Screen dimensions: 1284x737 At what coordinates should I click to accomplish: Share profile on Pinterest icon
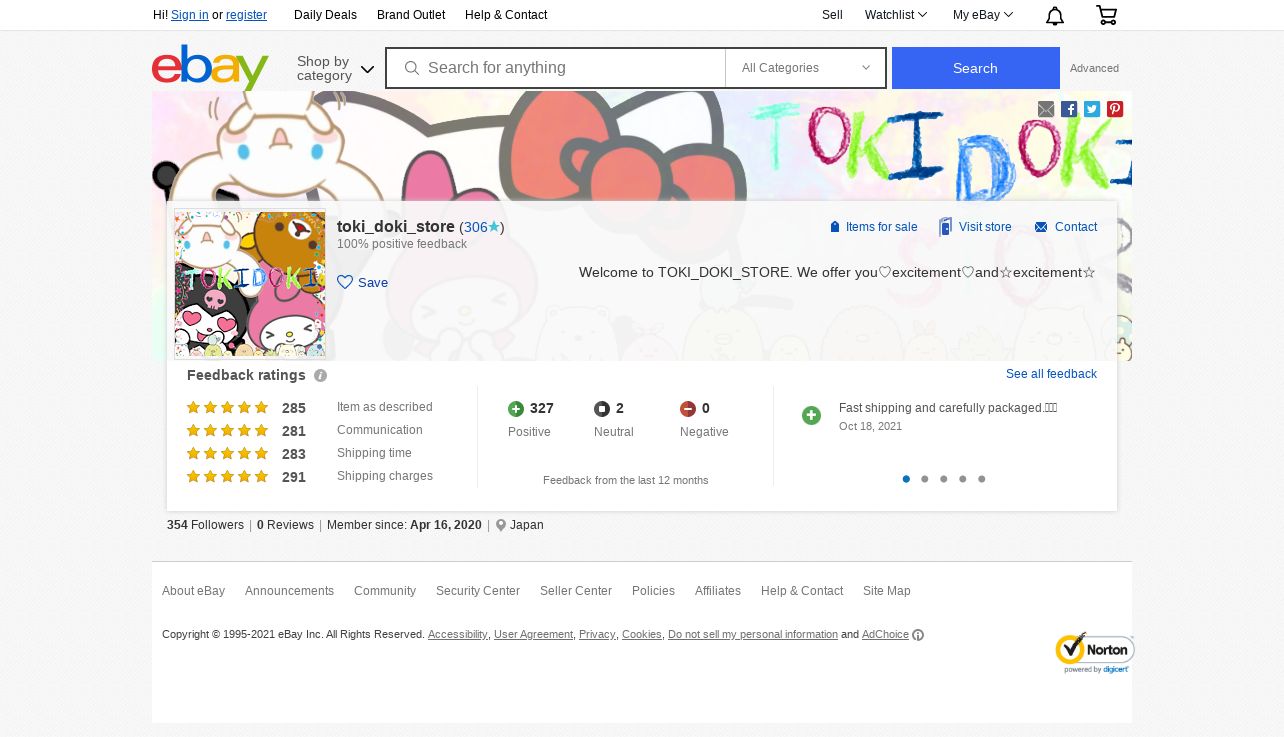pyautogui.click(x=1115, y=109)
